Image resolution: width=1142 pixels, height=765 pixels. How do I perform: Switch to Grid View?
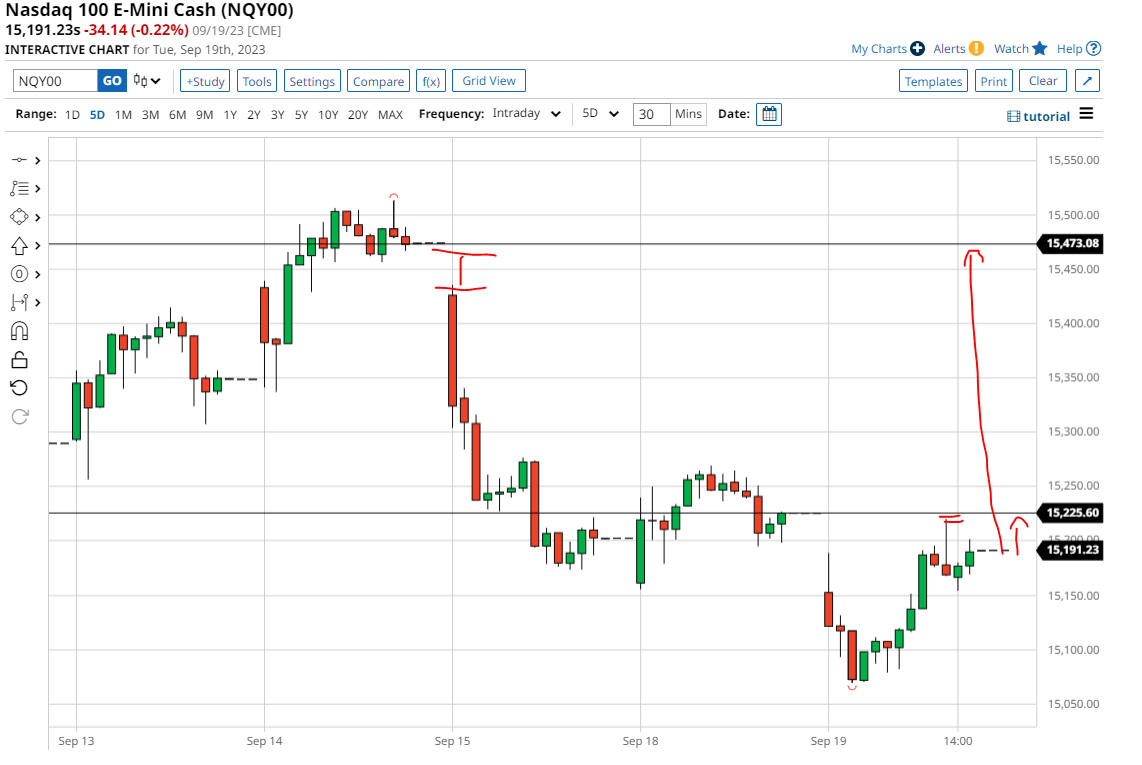coord(489,81)
